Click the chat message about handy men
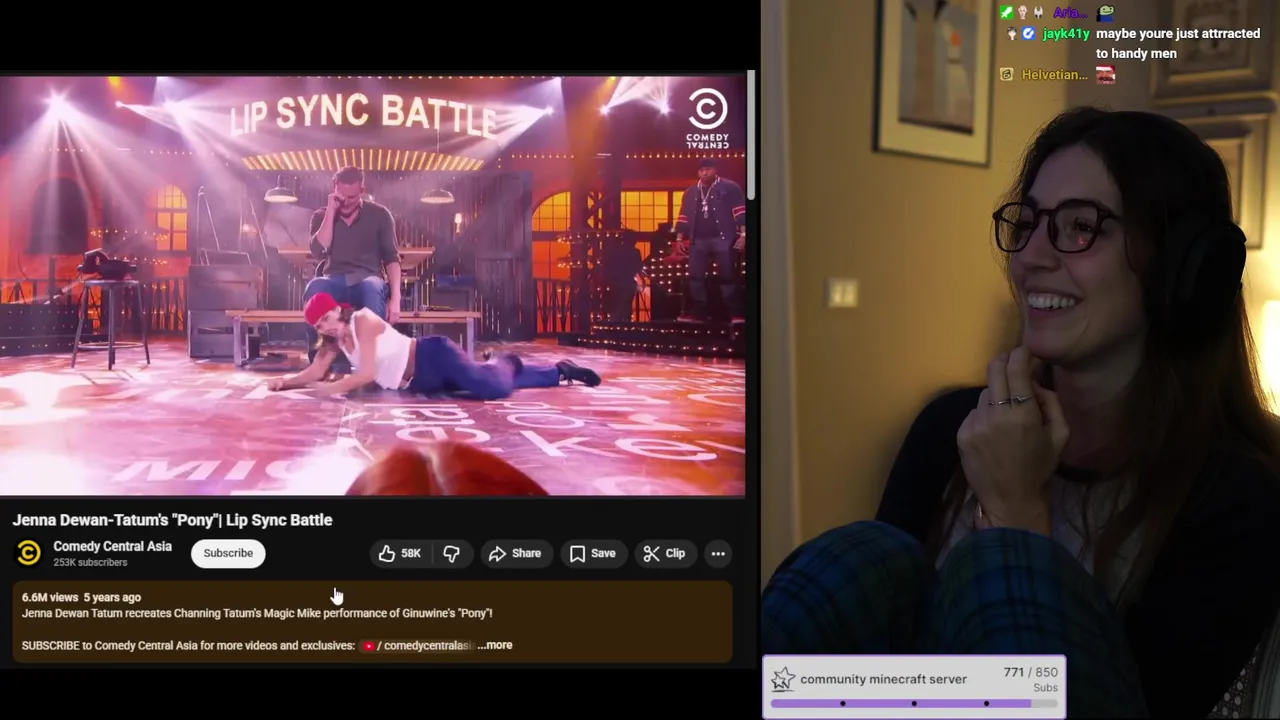 pos(1178,44)
